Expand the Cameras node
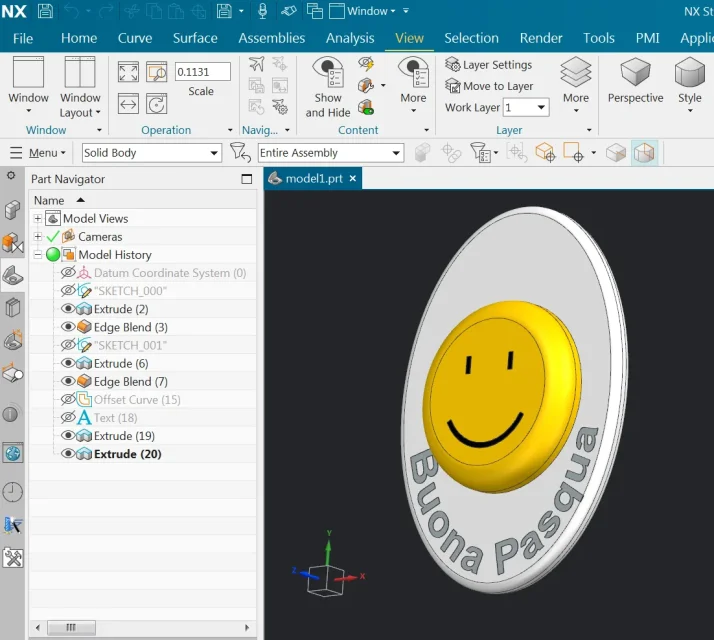Screen dimensions: 714x640 click(x=38, y=236)
